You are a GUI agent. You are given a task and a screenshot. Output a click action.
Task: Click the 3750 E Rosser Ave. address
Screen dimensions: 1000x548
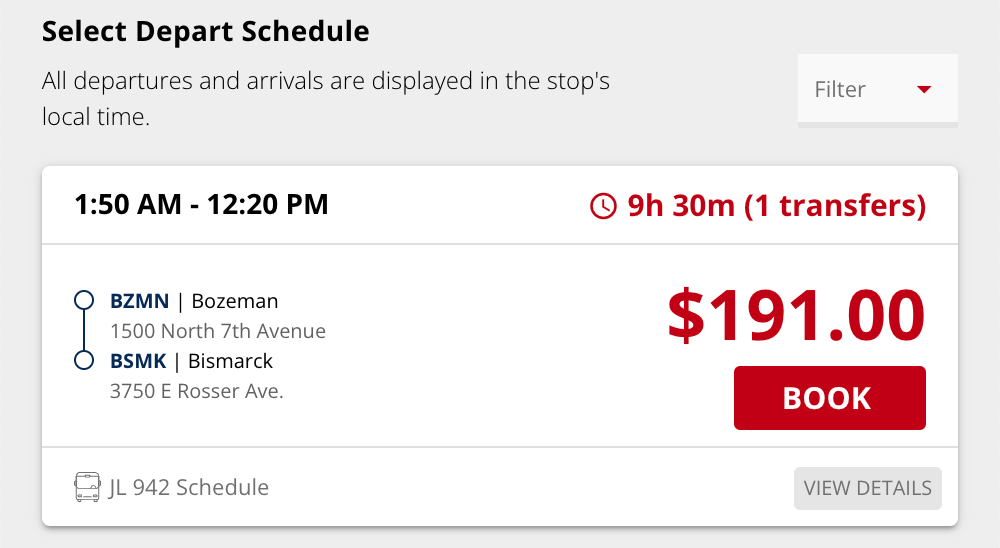197,391
